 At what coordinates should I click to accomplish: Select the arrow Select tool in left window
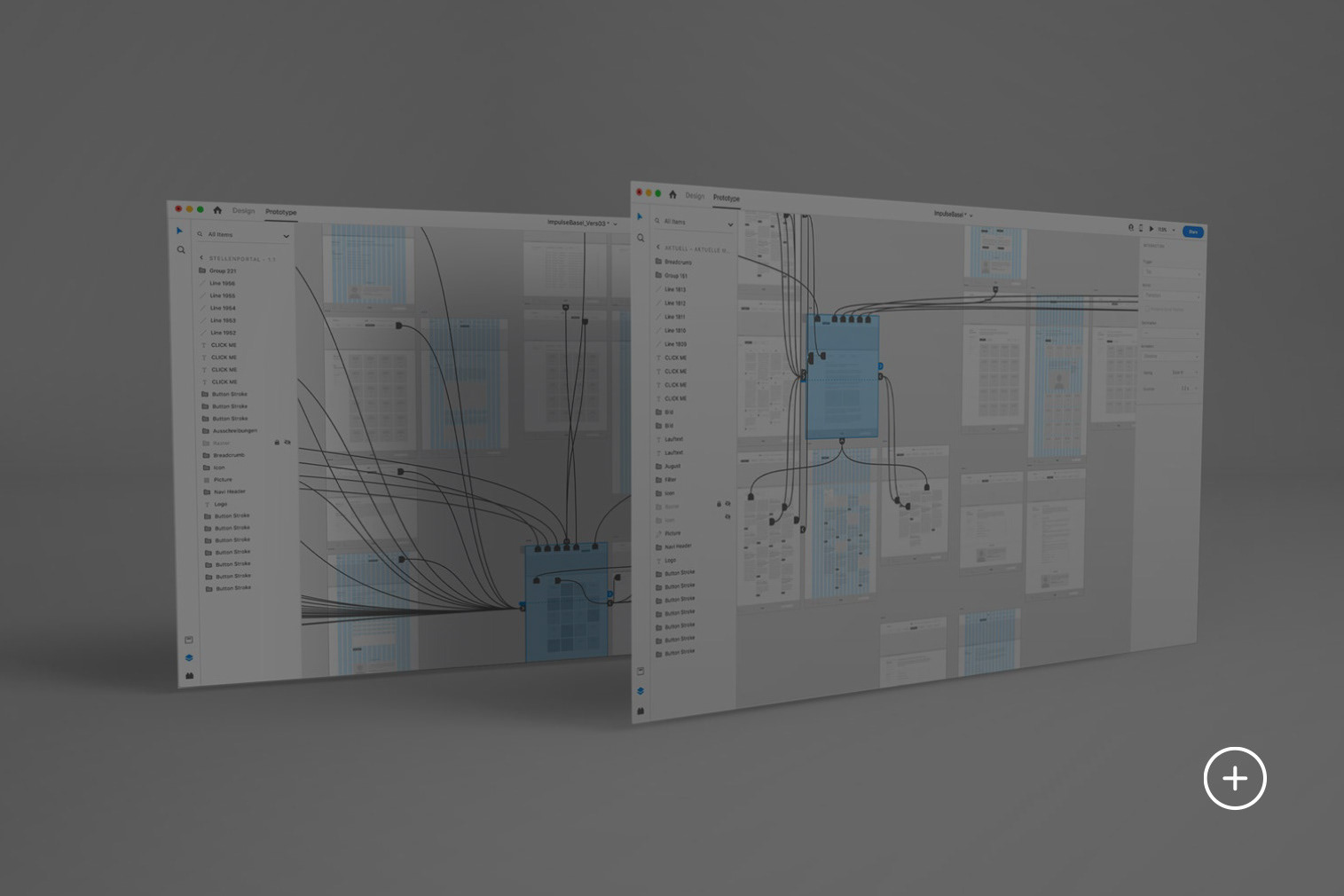pos(179,231)
